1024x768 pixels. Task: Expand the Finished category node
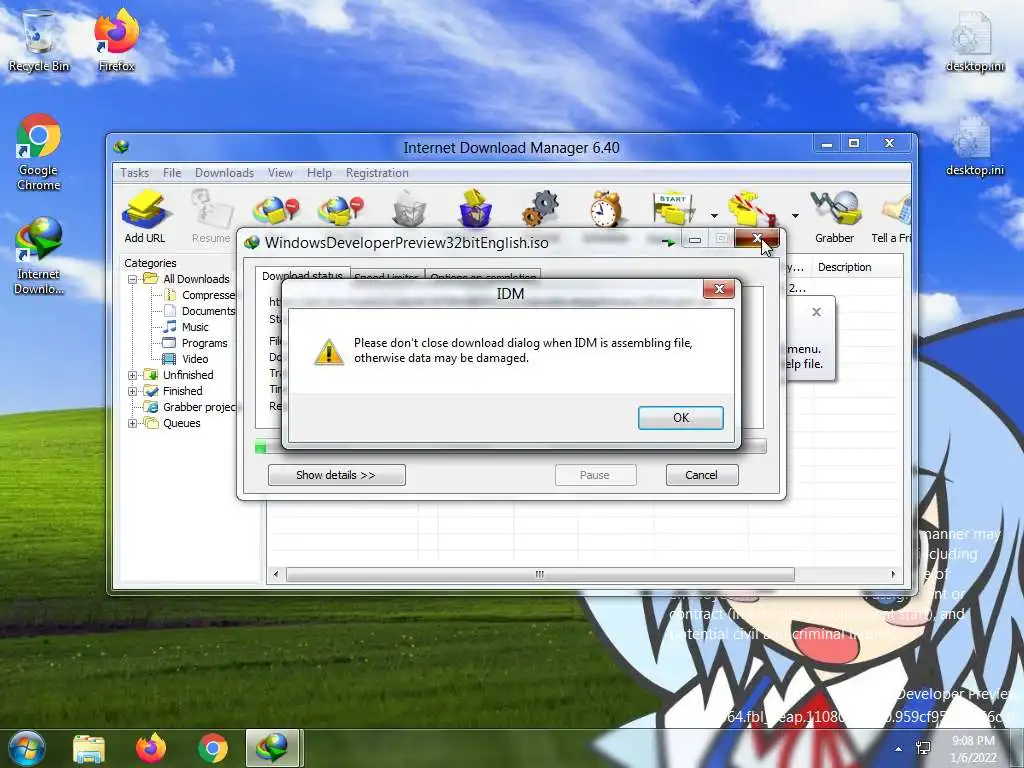tap(133, 391)
